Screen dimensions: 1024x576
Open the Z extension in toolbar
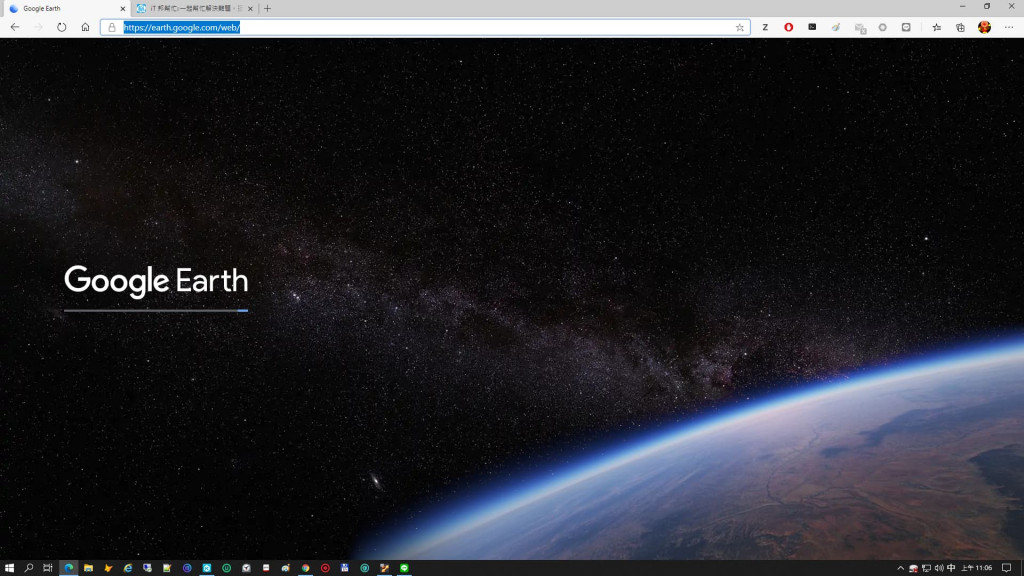coord(765,27)
